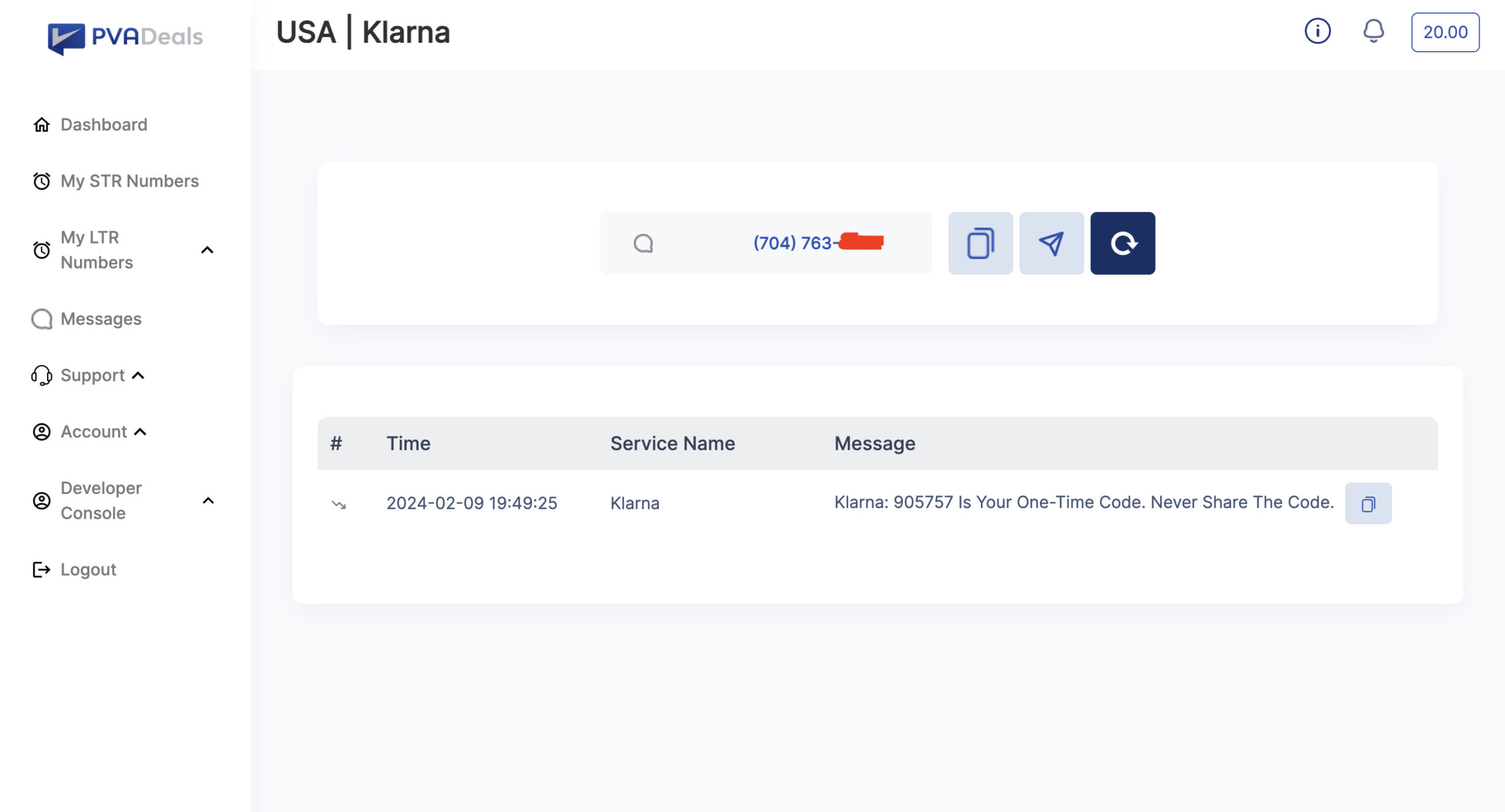Open the info circle icon in header
The image size is (1505, 812).
[x=1317, y=31]
